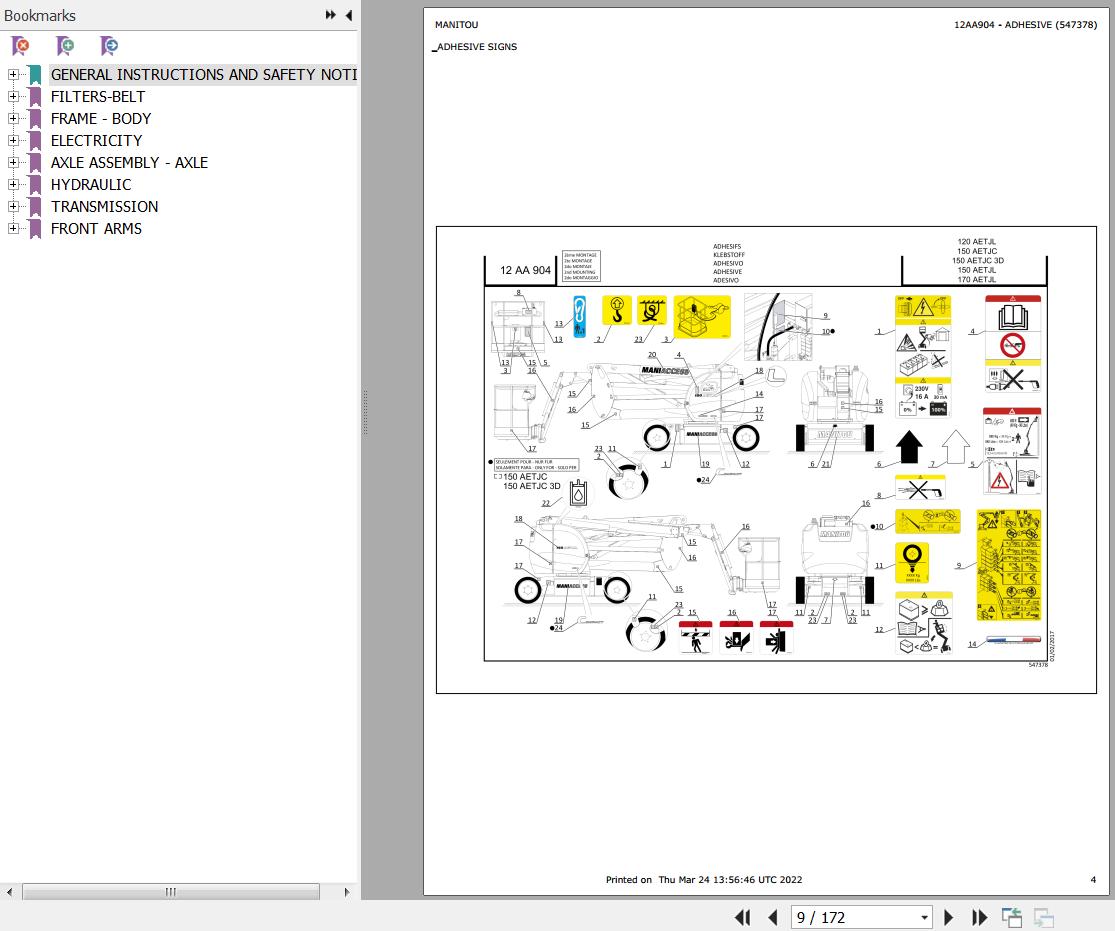Click the FILTERS-BELT bookmark ribbon icon

point(35,97)
